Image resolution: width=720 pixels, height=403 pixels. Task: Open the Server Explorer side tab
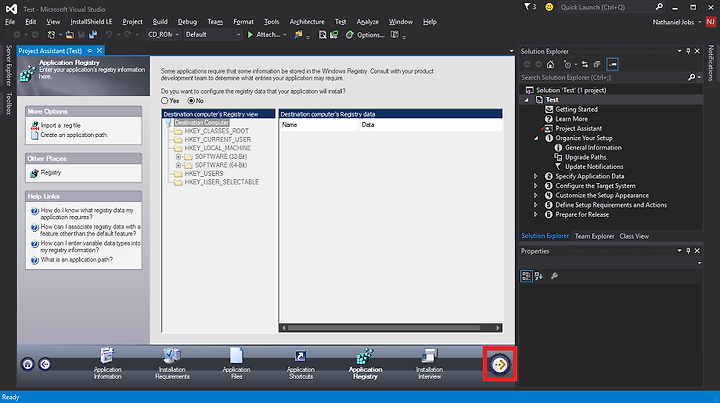click(x=9, y=66)
